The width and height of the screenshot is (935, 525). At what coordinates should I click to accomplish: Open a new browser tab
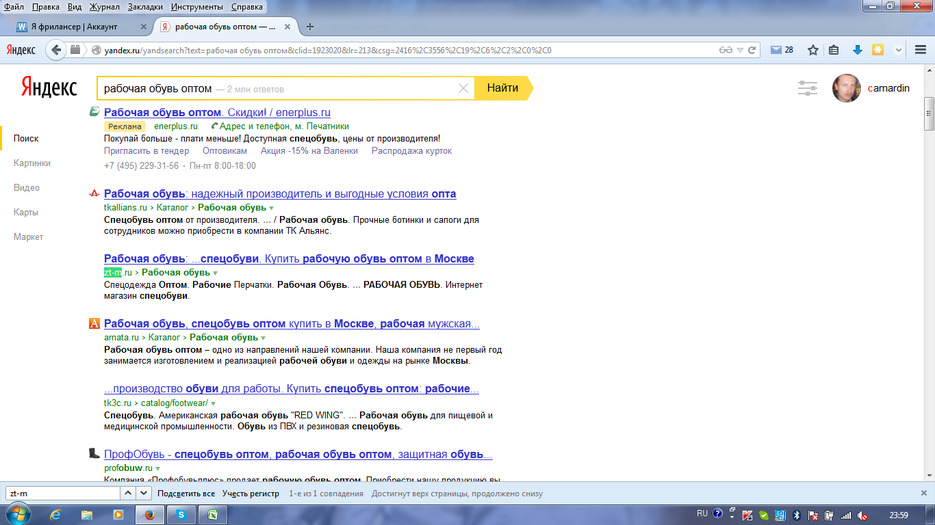[x=309, y=26]
